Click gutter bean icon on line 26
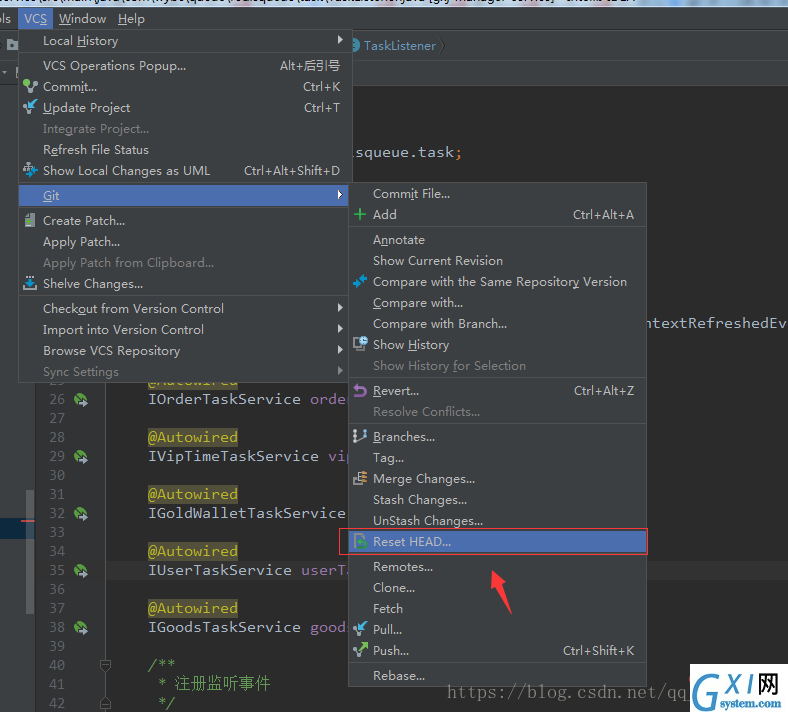The image size is (788, 712). (x=81, y=400)
